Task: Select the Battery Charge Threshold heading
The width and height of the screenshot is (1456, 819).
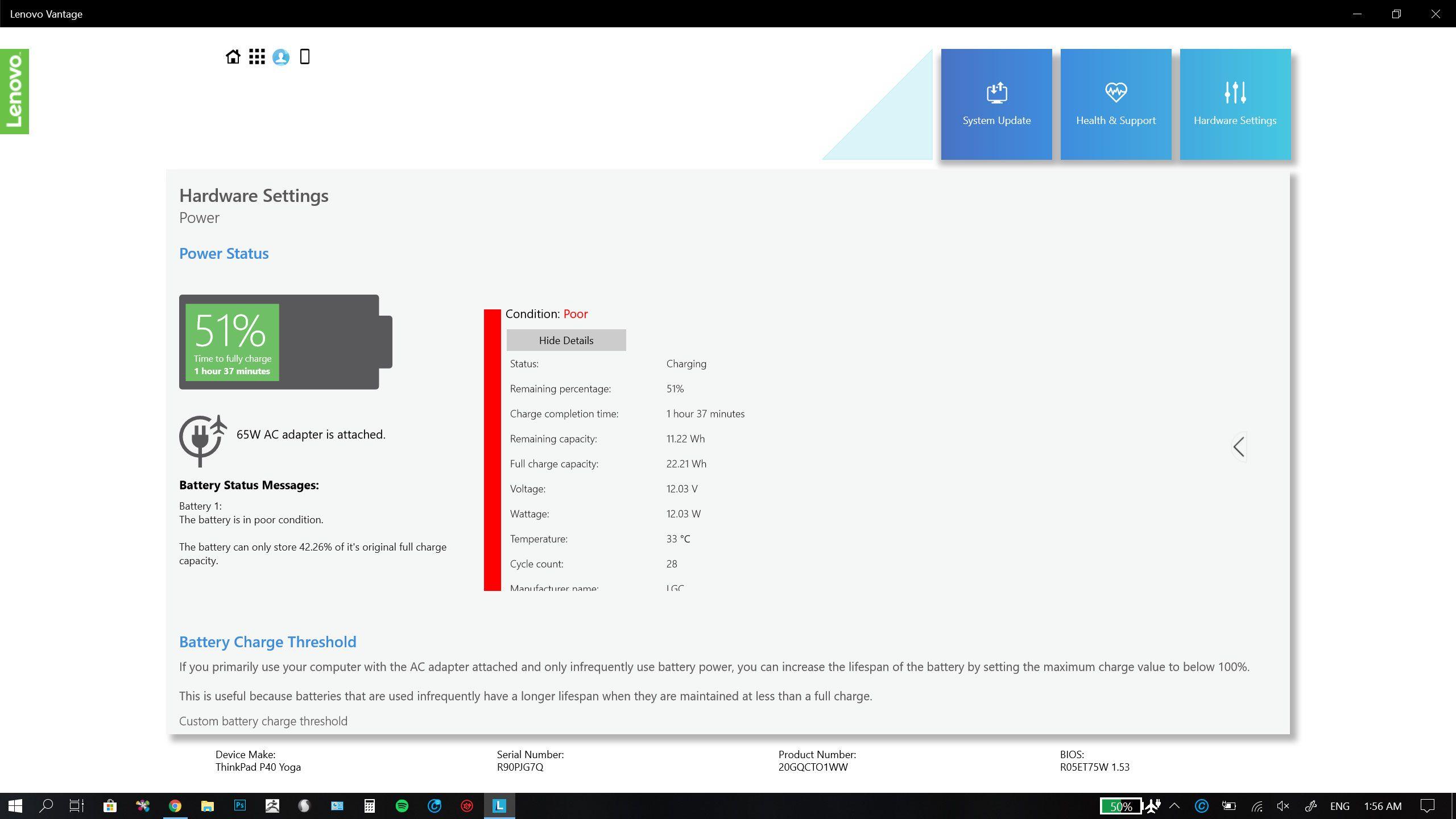Action: [x=267, y=642]
